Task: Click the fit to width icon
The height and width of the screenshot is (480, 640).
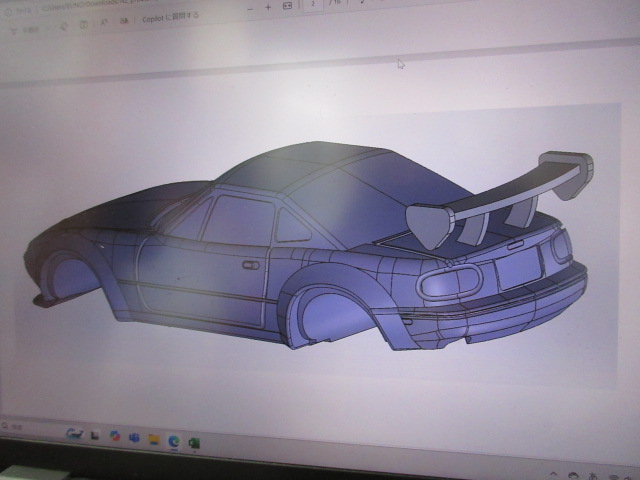Action: click(288, 6)
